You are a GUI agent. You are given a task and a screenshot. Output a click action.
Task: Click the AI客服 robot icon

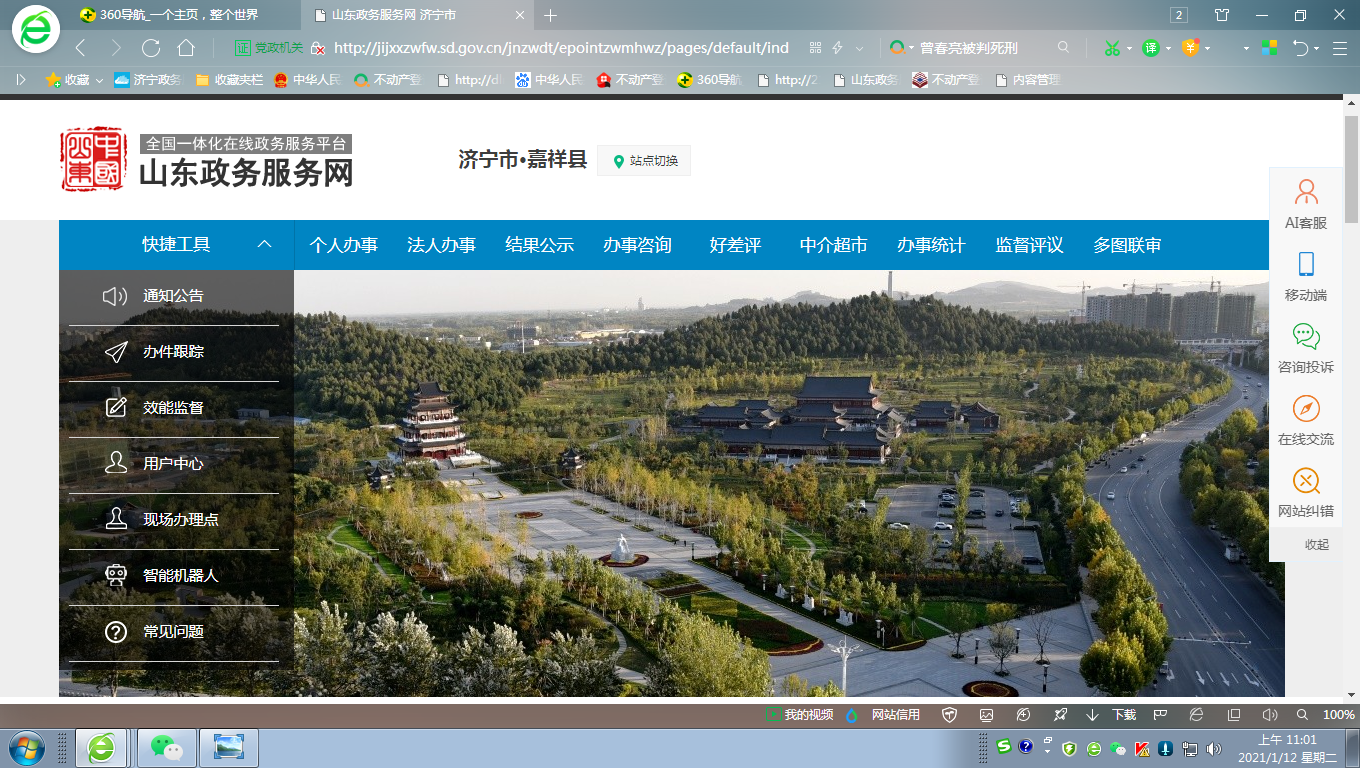click(1305, 192)
